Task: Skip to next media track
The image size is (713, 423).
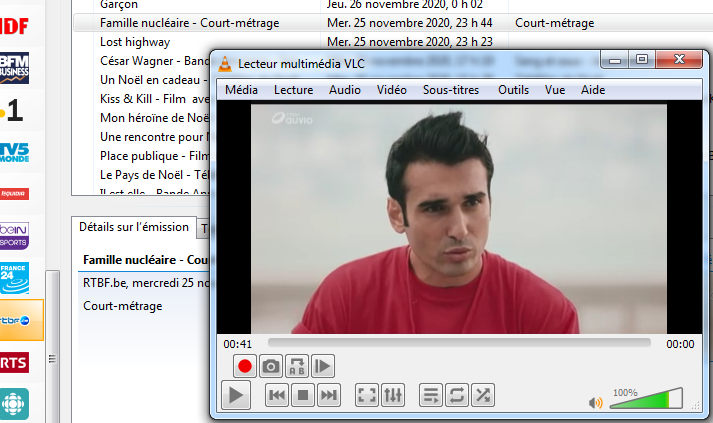Action: [x=328, y=396]
